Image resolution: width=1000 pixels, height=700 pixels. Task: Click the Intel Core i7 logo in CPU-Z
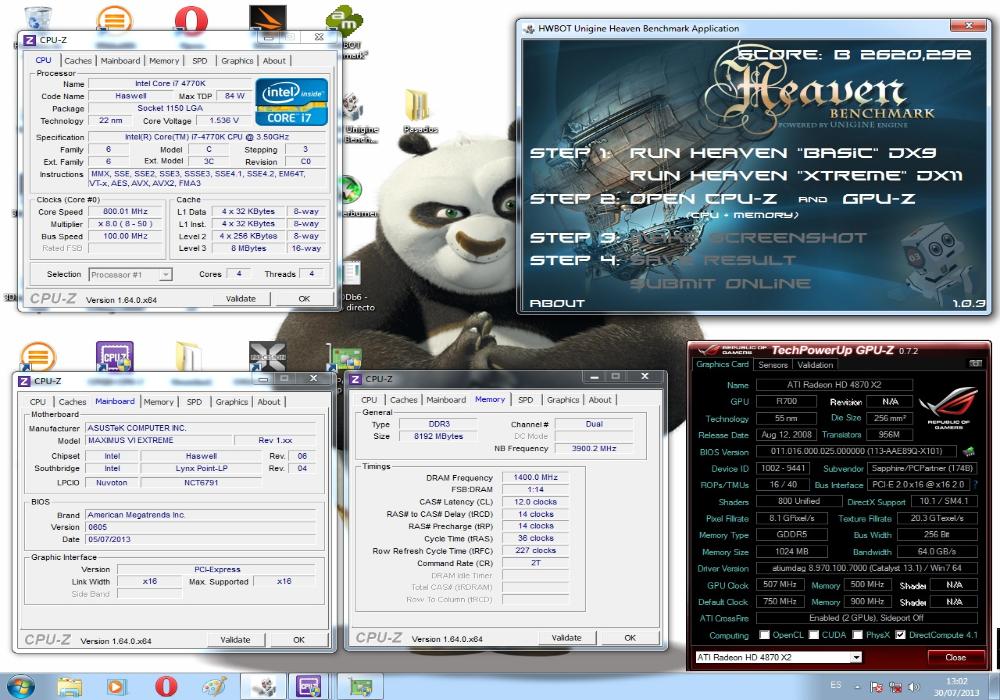291,101
